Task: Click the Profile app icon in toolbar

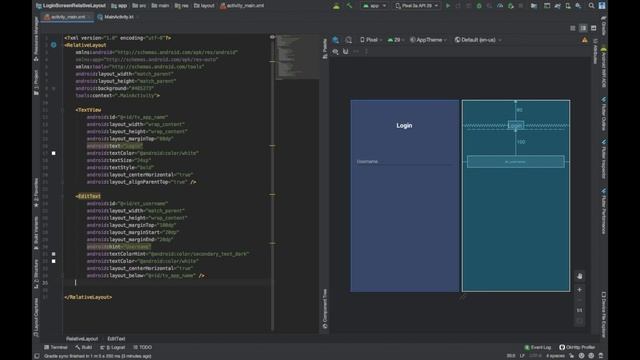Action: point(500,6)
